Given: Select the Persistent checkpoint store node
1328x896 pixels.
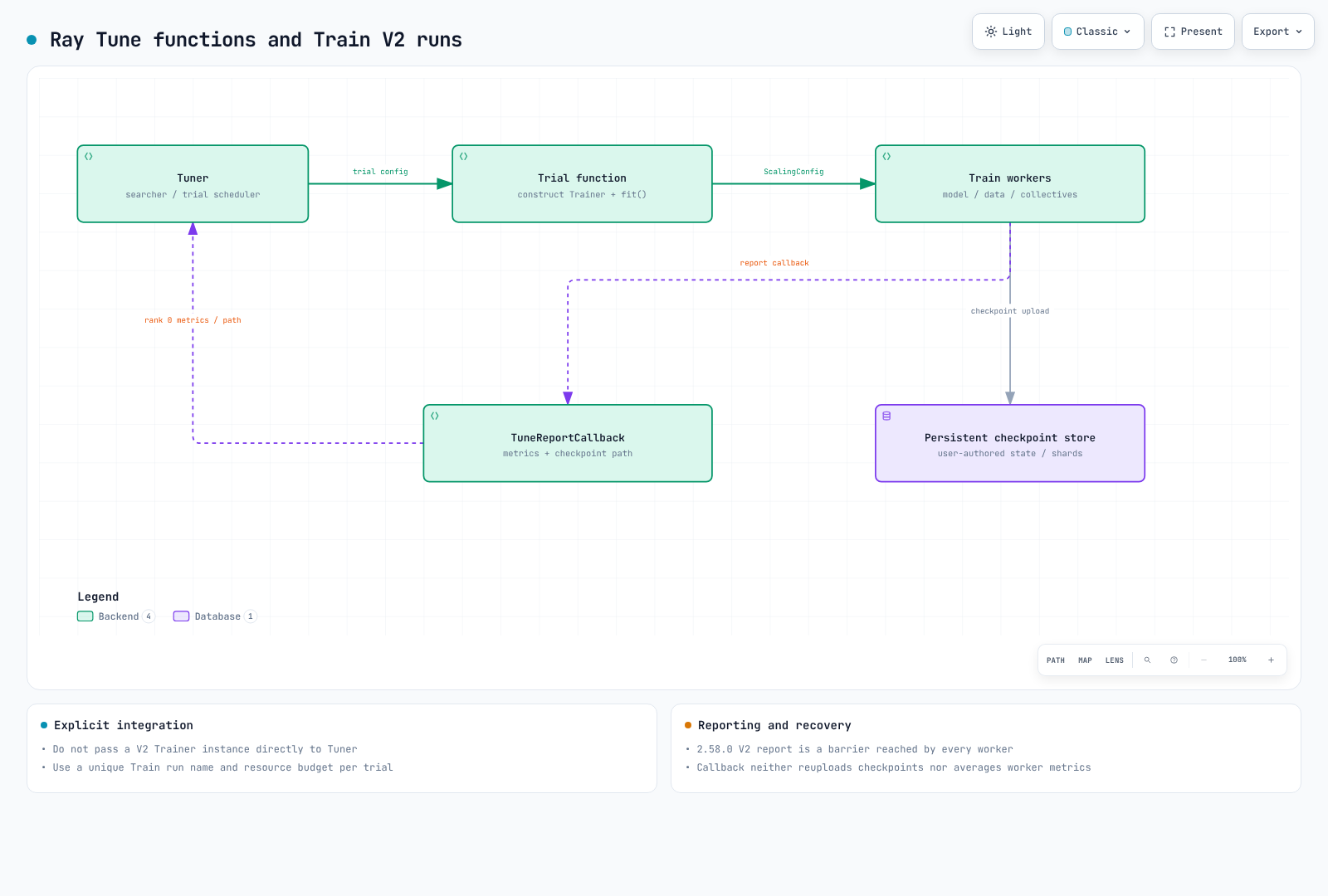Looking at the screenshot, I should click(x=1010, y=443).
